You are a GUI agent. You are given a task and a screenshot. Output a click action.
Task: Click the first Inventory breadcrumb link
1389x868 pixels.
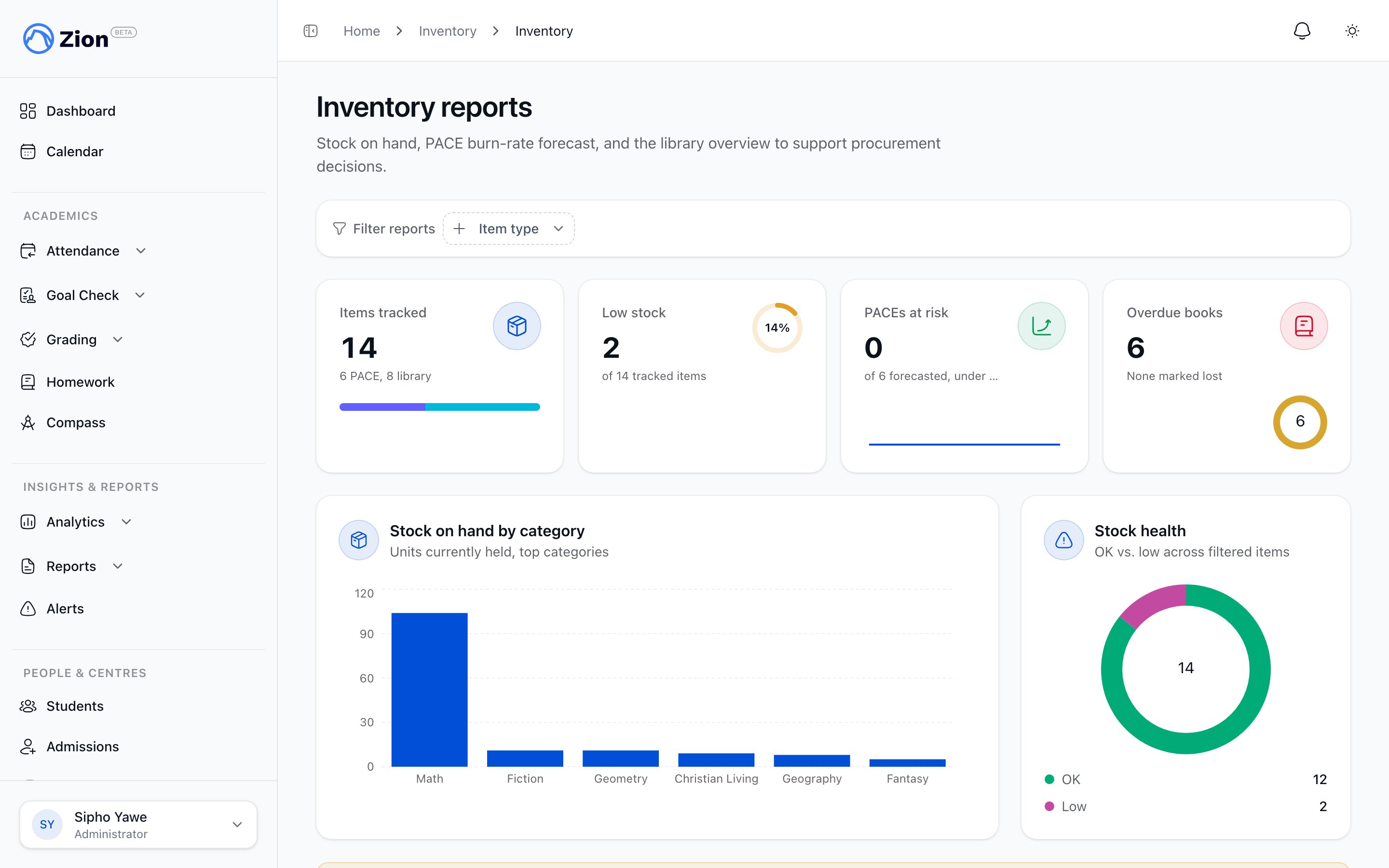pyautogui.click(x=447, y=31)
